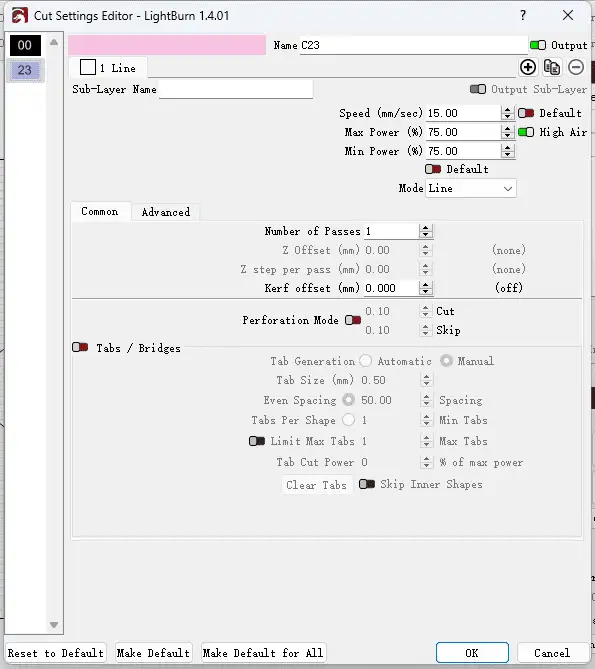Viewport: 595px width, 669px height.
Task: Toggle the Output Sub-Layer switch
Action: [478, 89]
